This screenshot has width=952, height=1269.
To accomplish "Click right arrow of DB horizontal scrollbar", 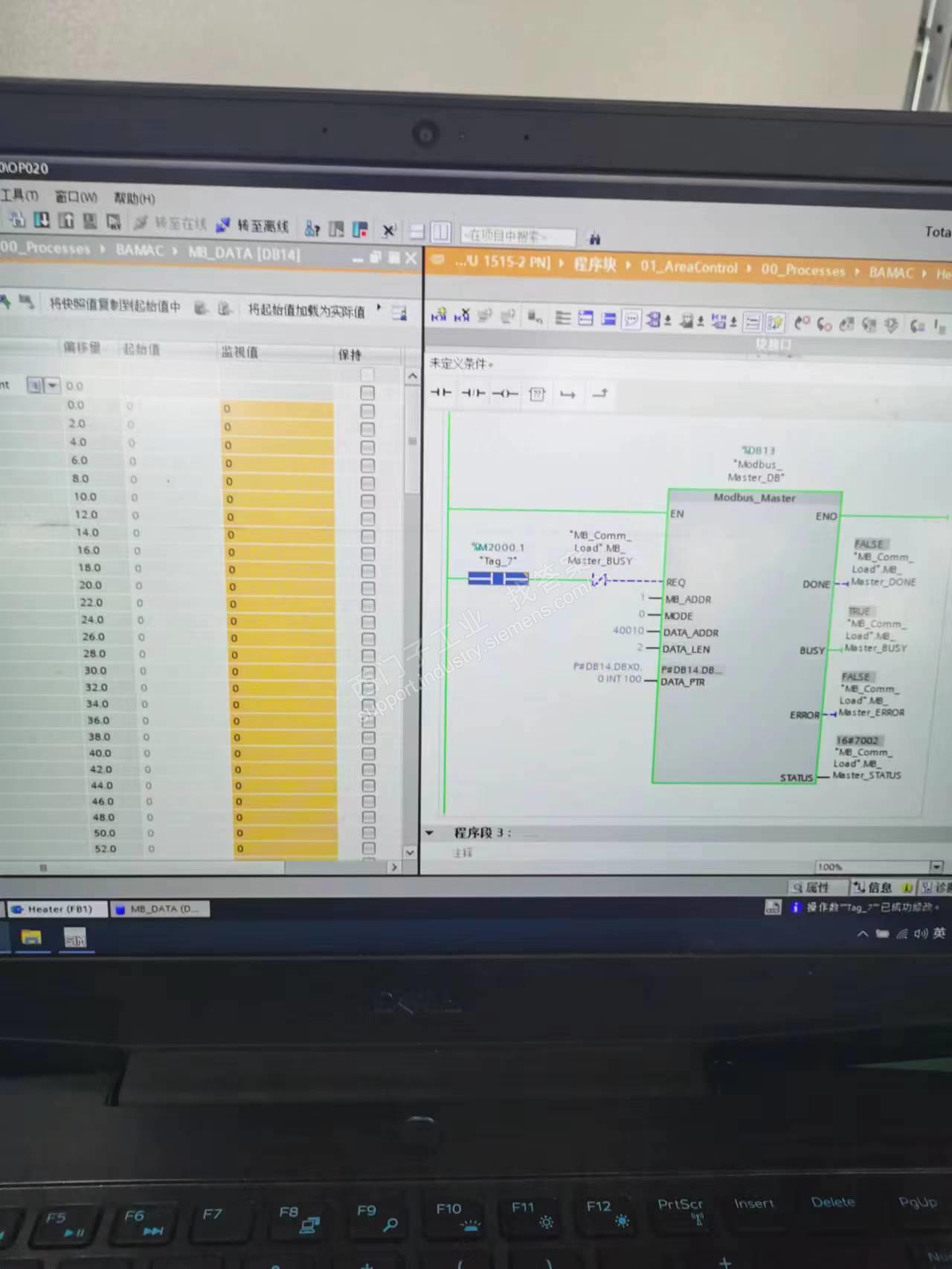I will (x=394, y=867).
